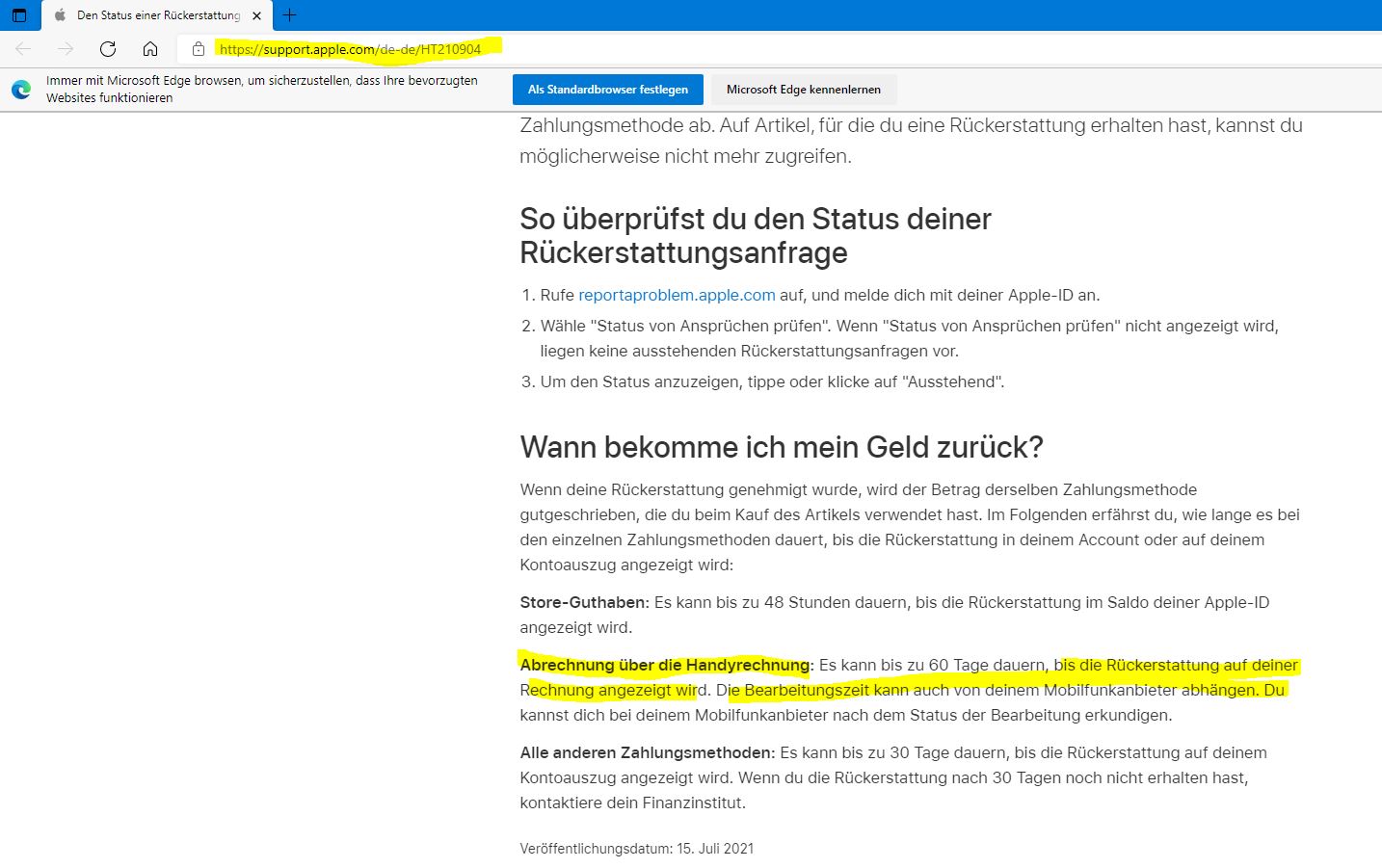Go back to the previous page
Viewport: 1382px width, 868px height.
(x=23, y=49)
